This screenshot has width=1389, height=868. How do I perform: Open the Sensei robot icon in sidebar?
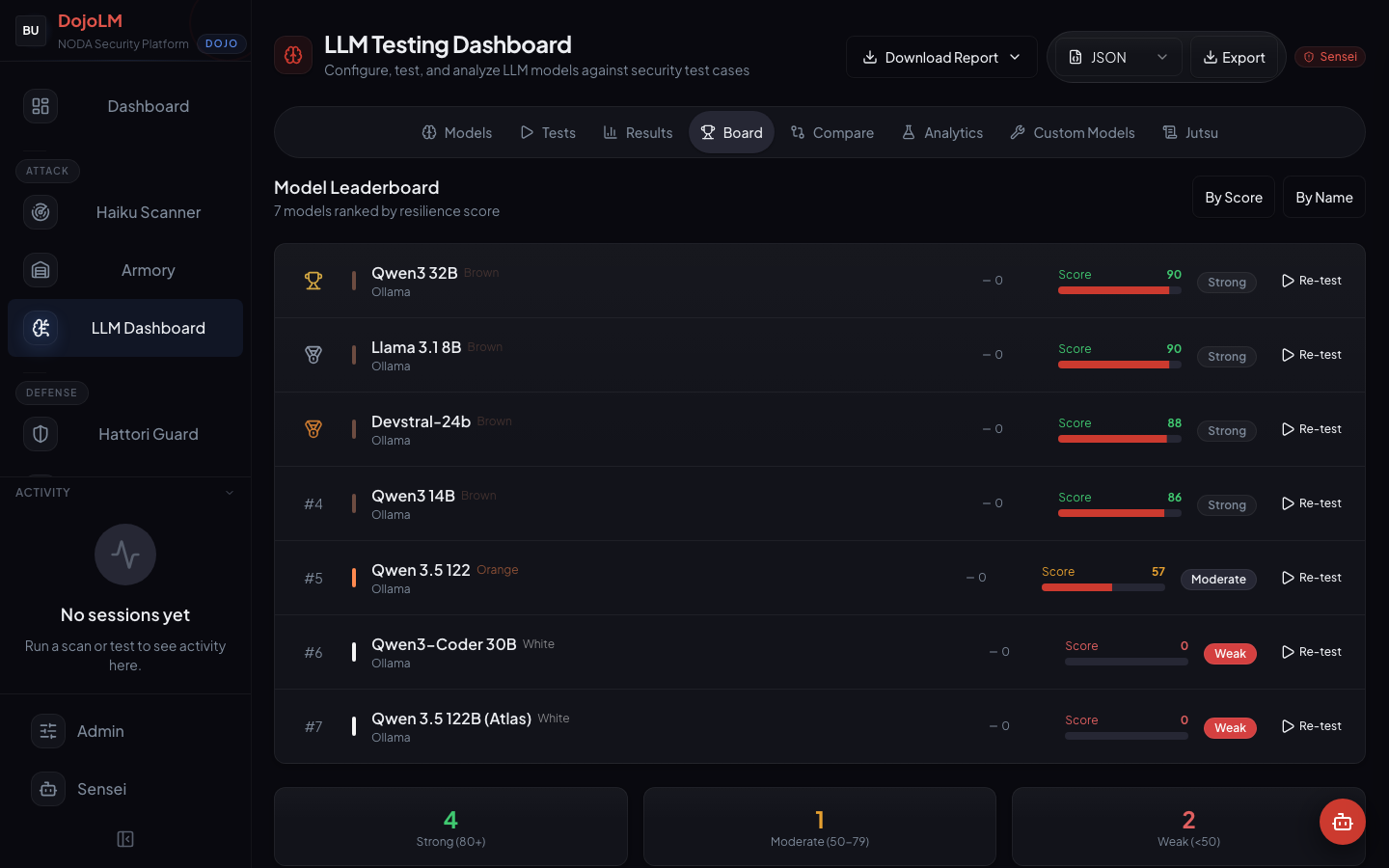pos(48,789)
